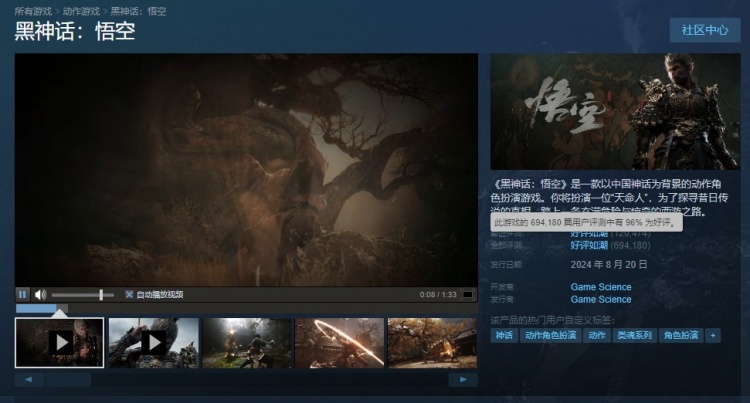Click the 0:08 / 1:33 time display
This screenshot has width=750, height=403.
click(x=438, y=294)
